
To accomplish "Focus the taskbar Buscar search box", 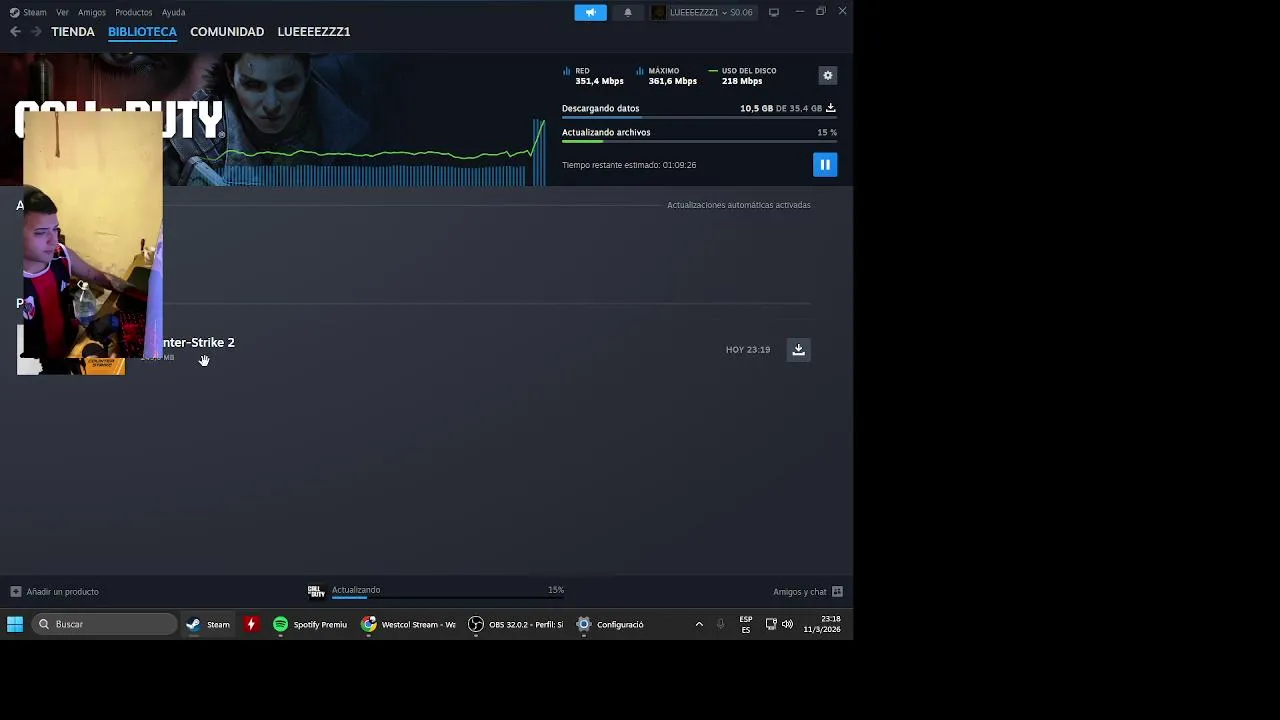I will tap(104, 624).
